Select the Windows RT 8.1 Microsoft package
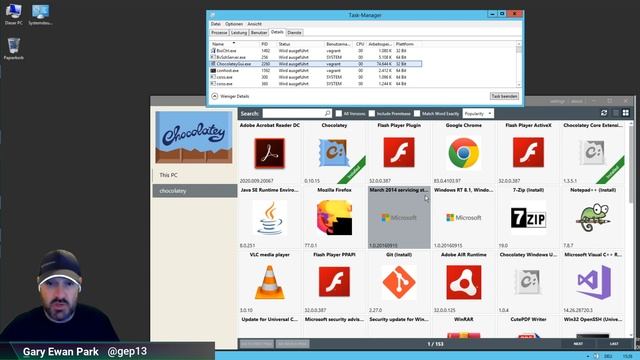Viewport: 640px width, 360px height. pyautogui.click(x=464, y=218)
